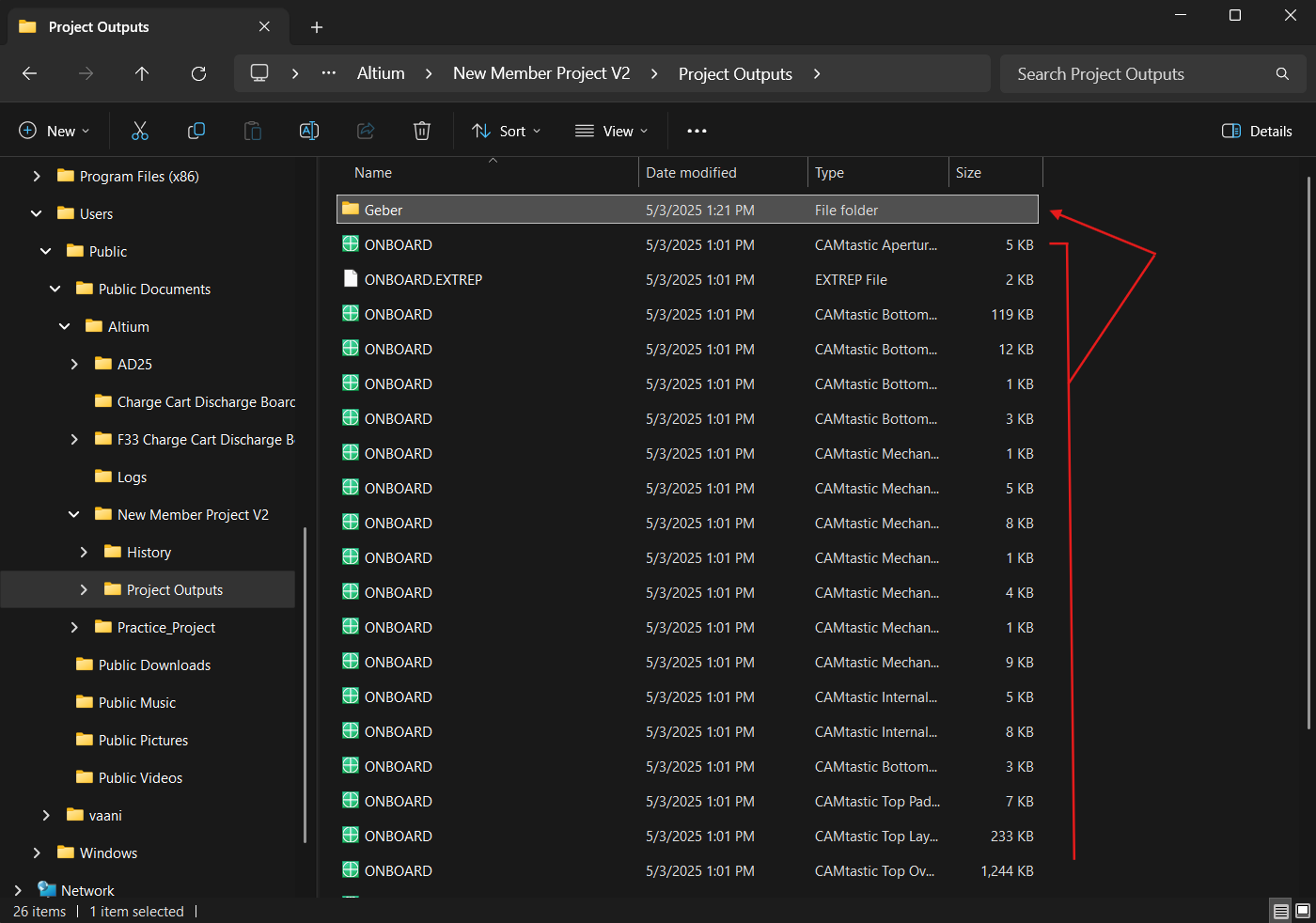Collapse the Users tree node

[x=37, y=213]
